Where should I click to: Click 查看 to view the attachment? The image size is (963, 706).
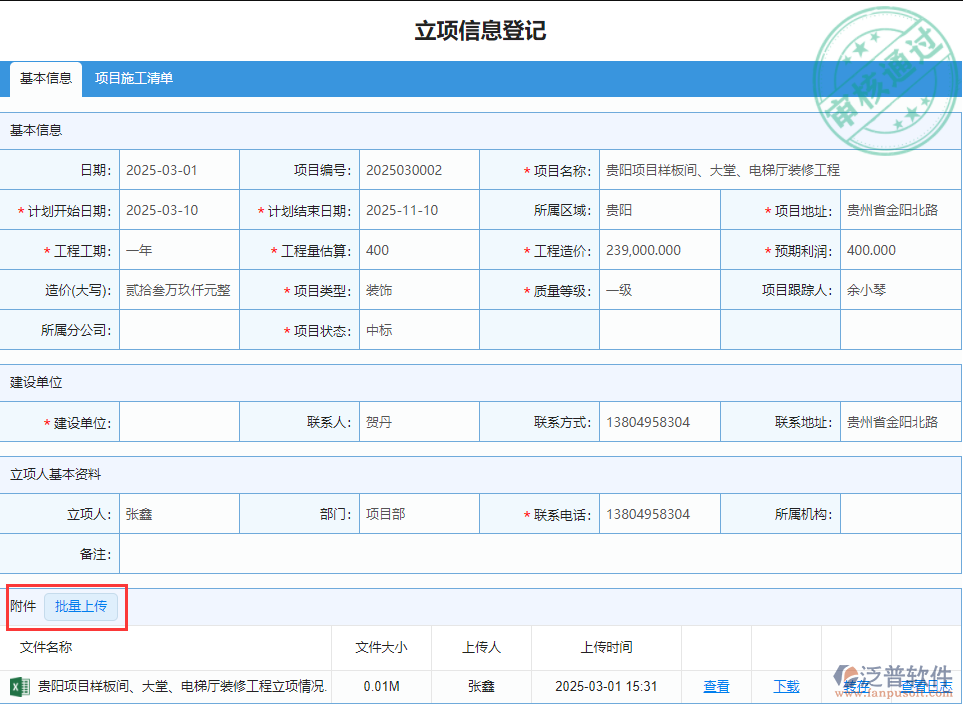click(716, 687)
